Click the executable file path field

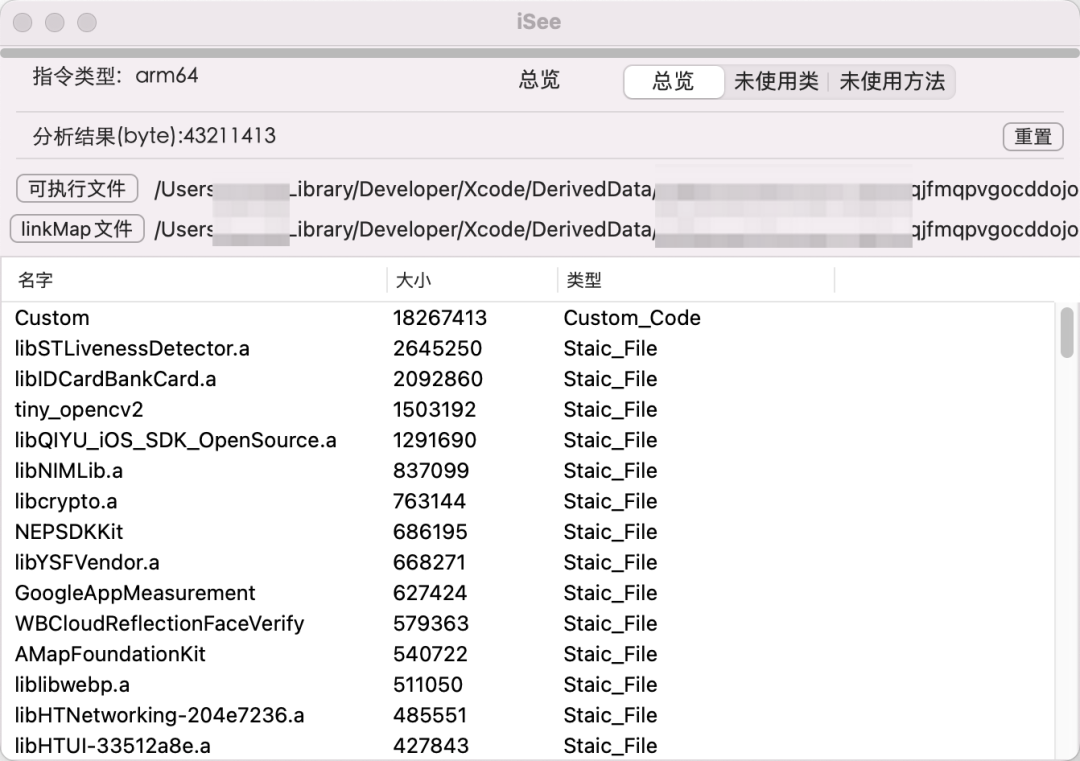tap(616, 189)
